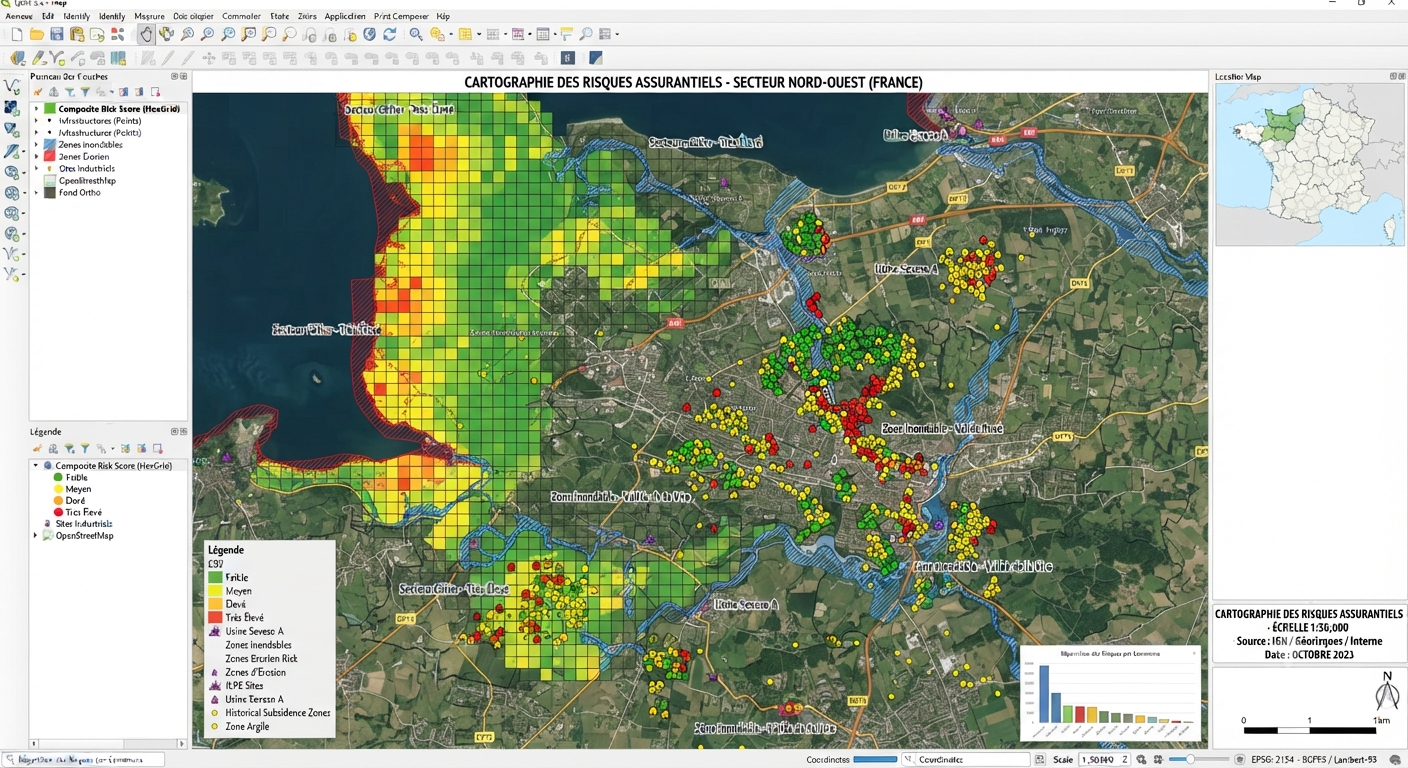The image size is (1408, 768).
Task: Click the last icon in Couches panel toolbar
Action: point(155,92)
